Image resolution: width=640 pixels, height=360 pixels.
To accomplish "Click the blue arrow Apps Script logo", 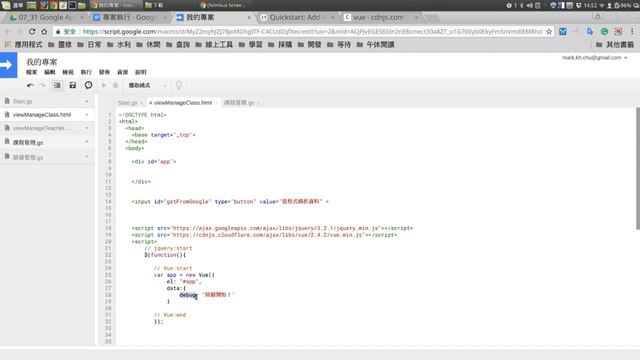I will [8, 65].
